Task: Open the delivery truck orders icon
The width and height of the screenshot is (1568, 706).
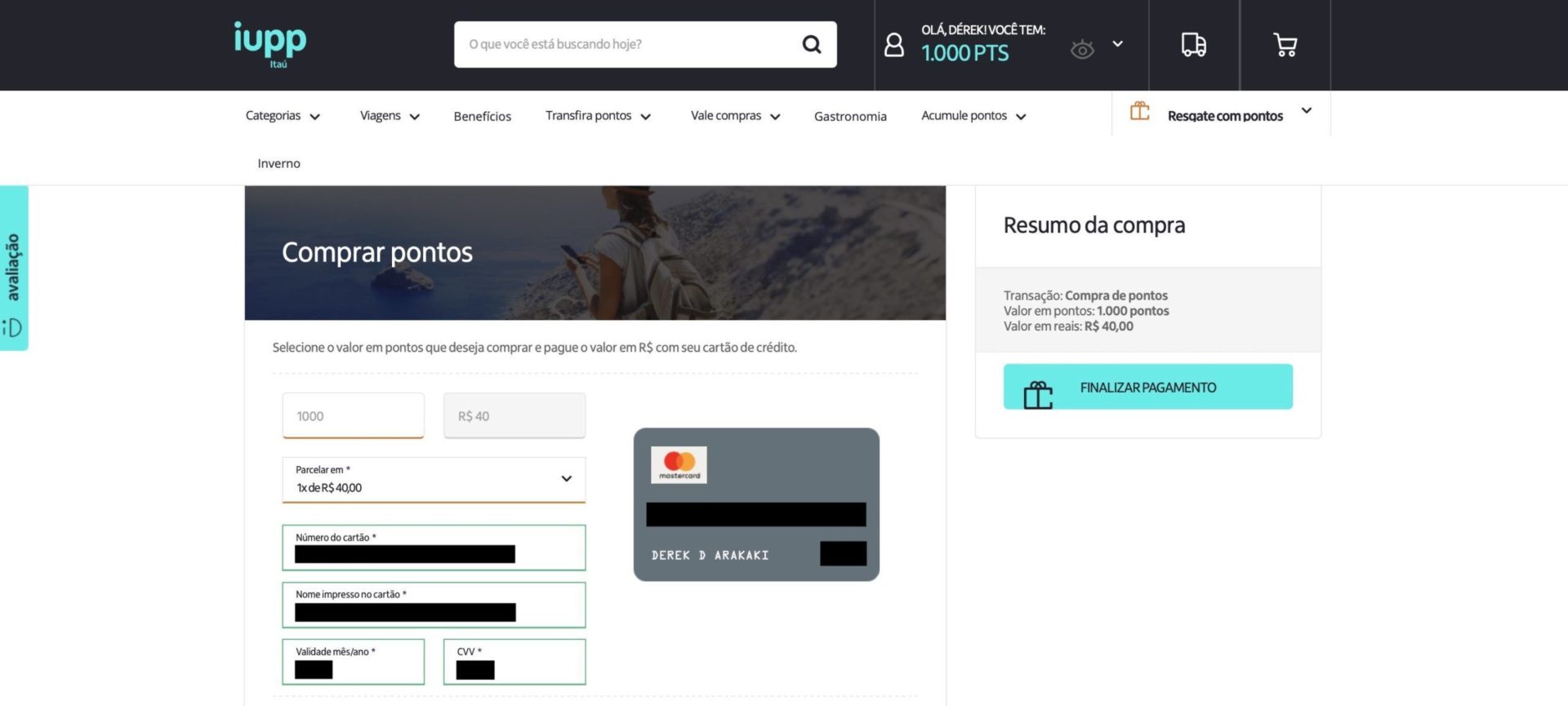Action: coord(1194,45)
